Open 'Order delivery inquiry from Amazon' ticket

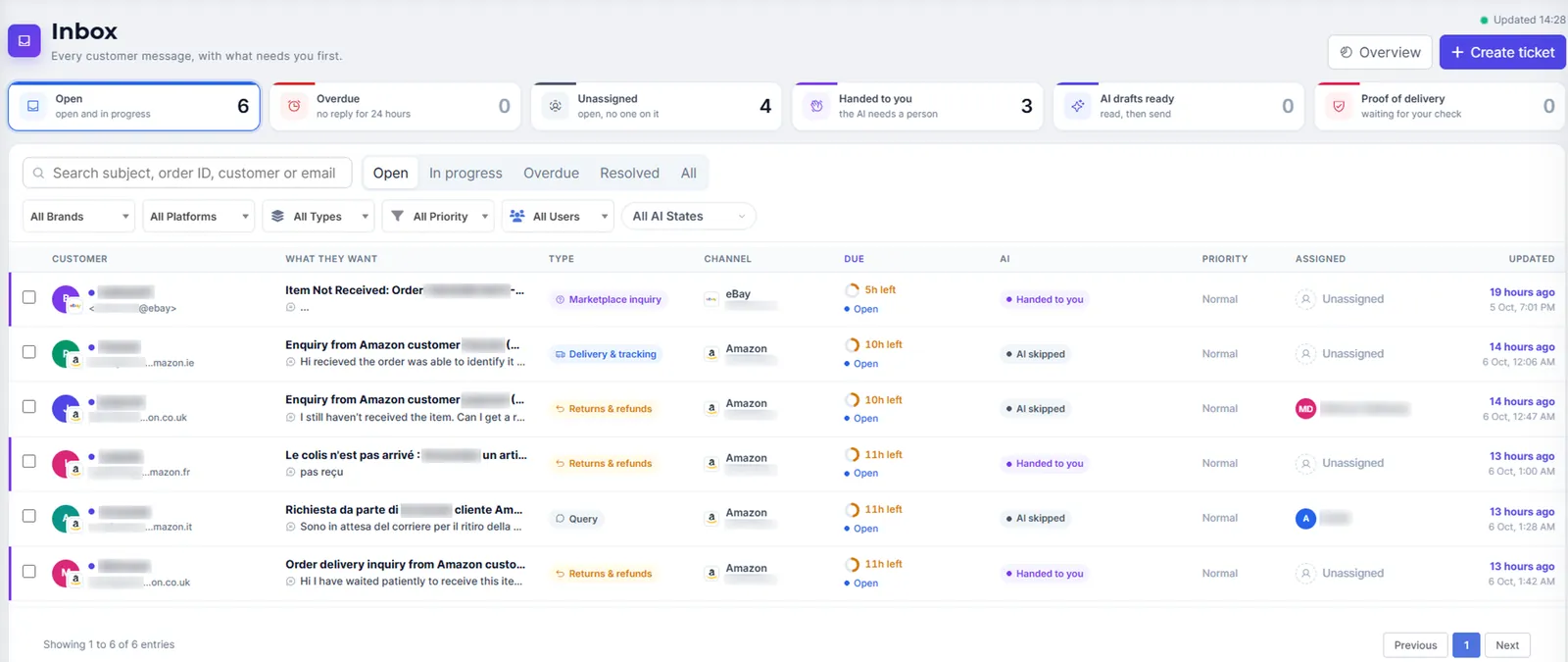click(405, 565)
